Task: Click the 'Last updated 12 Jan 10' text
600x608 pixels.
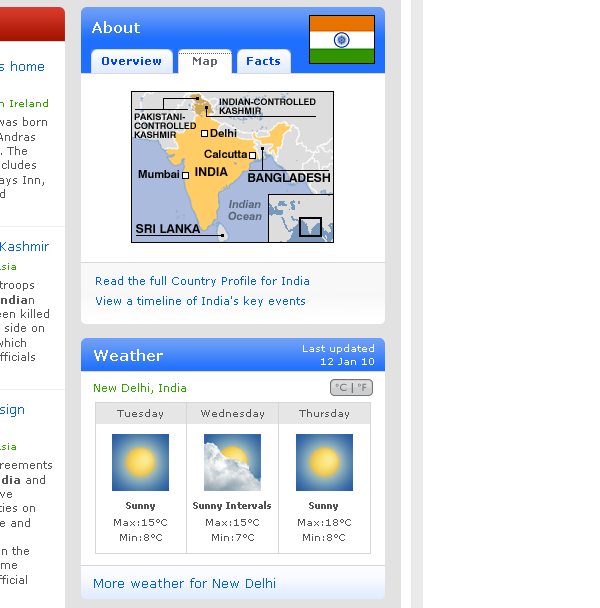Action: pos(338,355)
